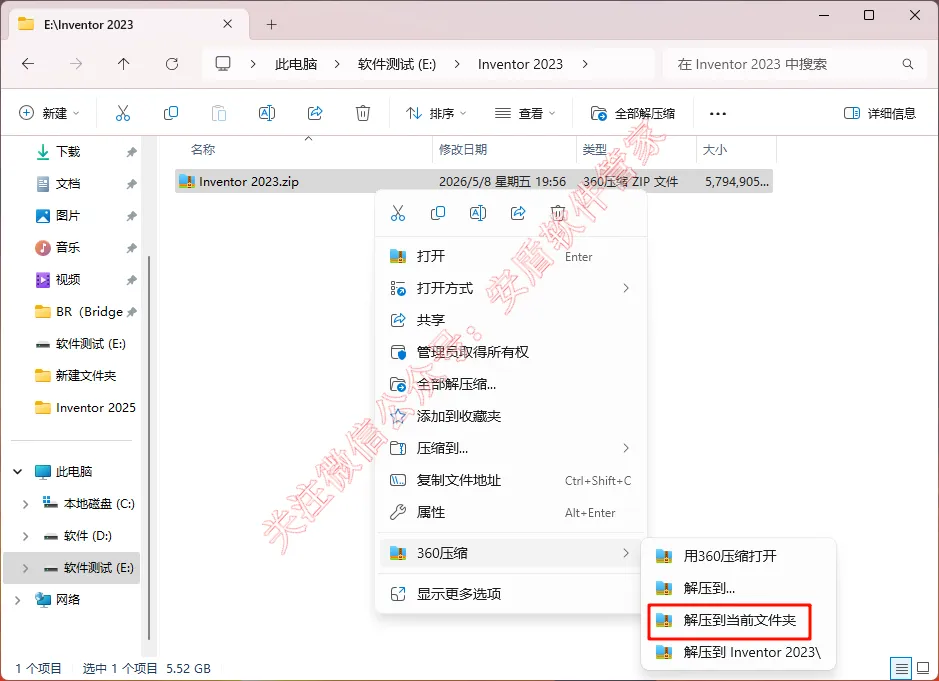Choose 解压到... in the submenu
The width and height of the screenshot is (939, 681).
738,588
